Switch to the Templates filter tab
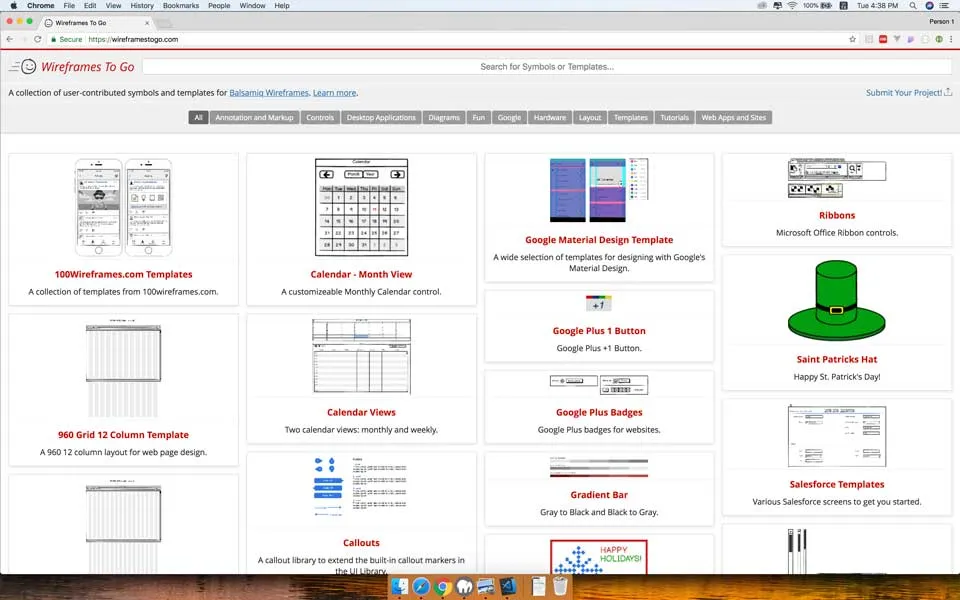The width and height of the screenshot is (960, 600). click(x=630, y=117)
